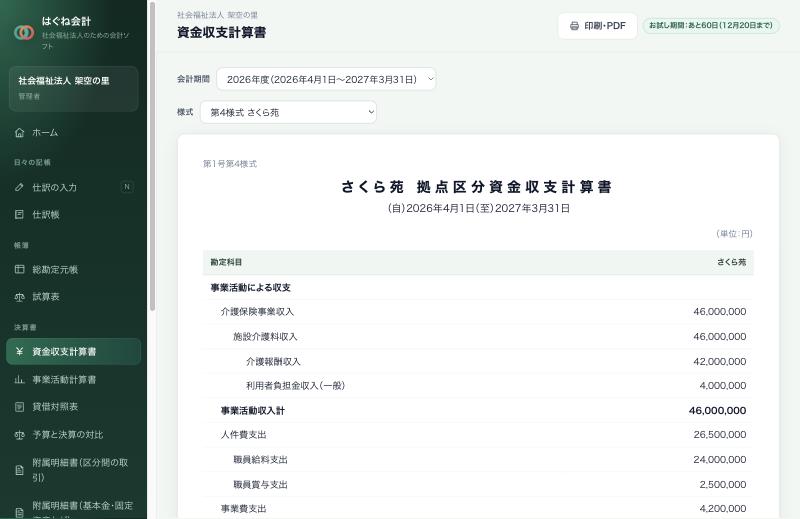Open 総勘定元帳 in the sidebar
800x519 pixels.
73,269
